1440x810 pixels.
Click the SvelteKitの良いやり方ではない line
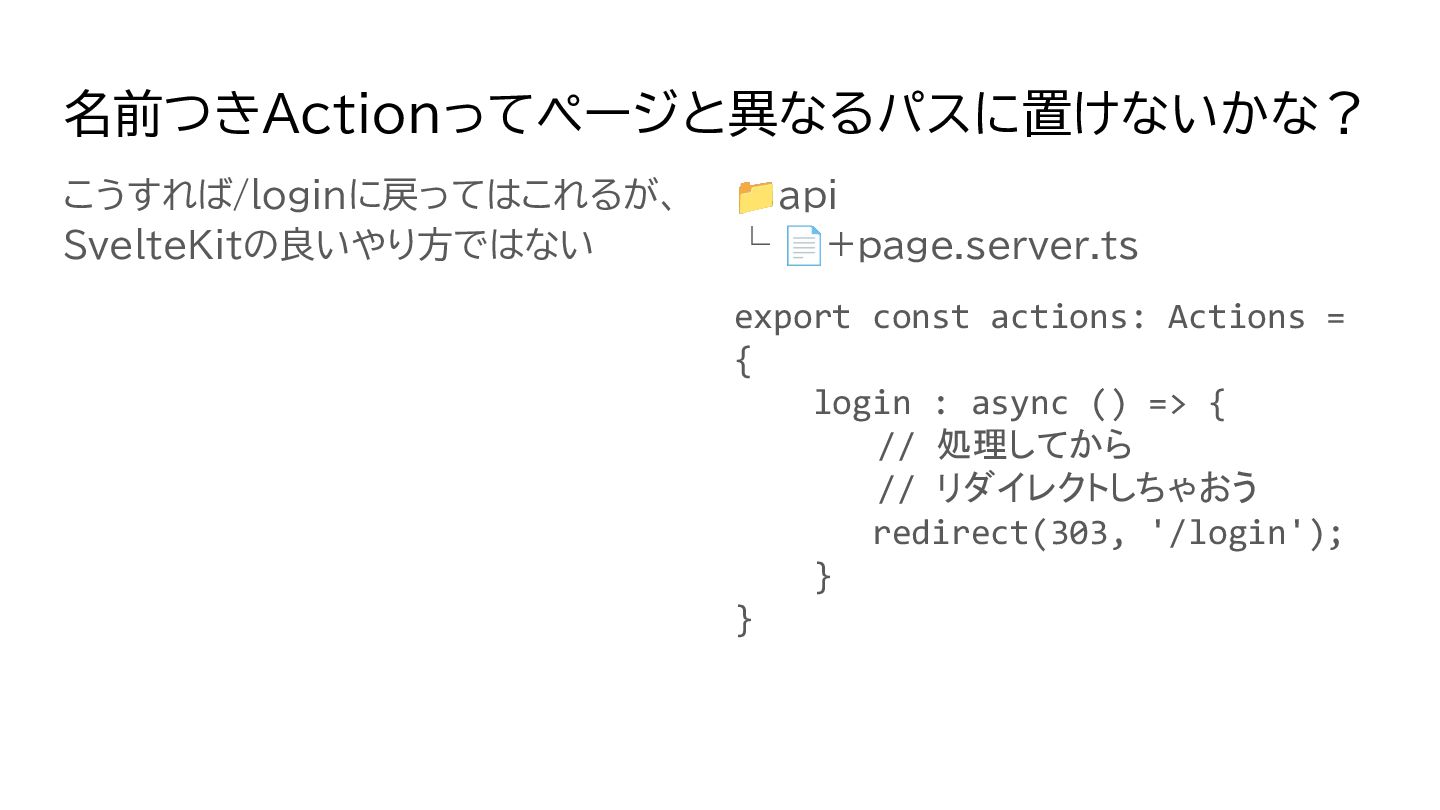pyautogui.click(x=328, y=245)
